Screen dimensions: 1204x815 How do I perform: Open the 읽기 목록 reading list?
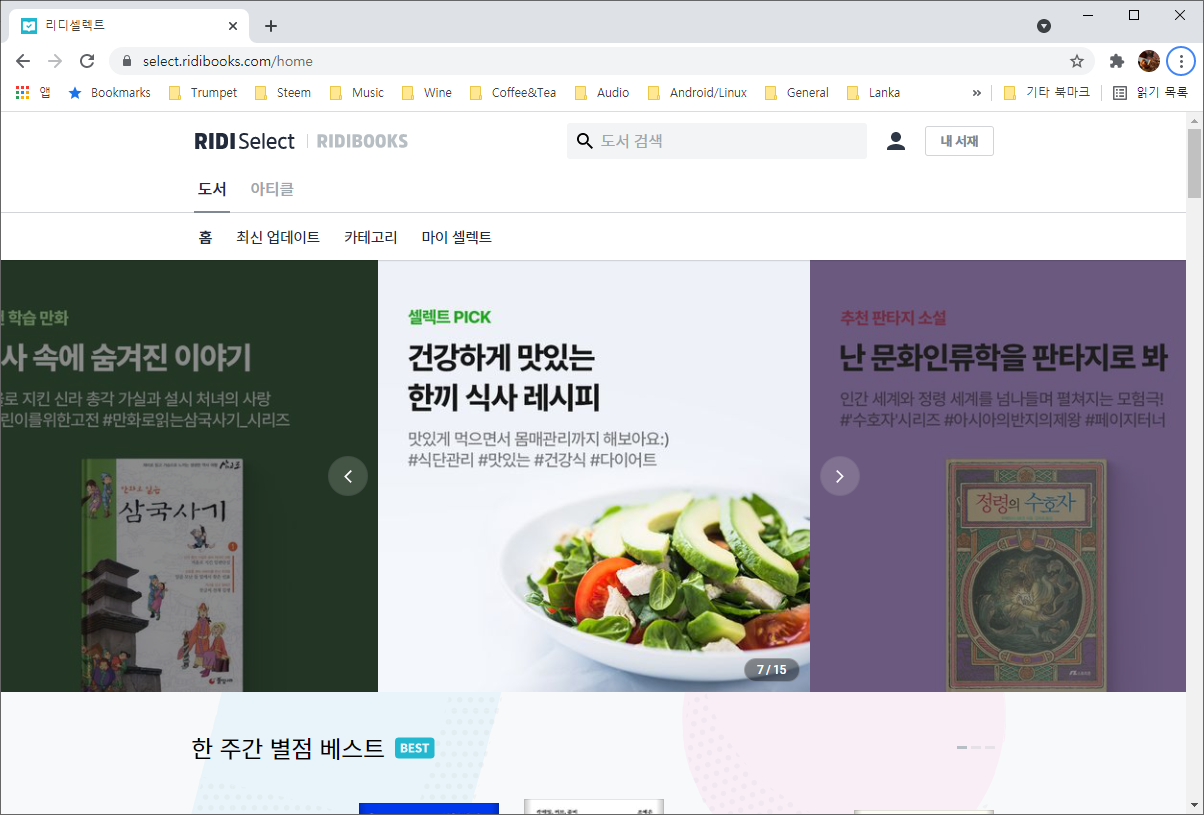pos(1150,92)
